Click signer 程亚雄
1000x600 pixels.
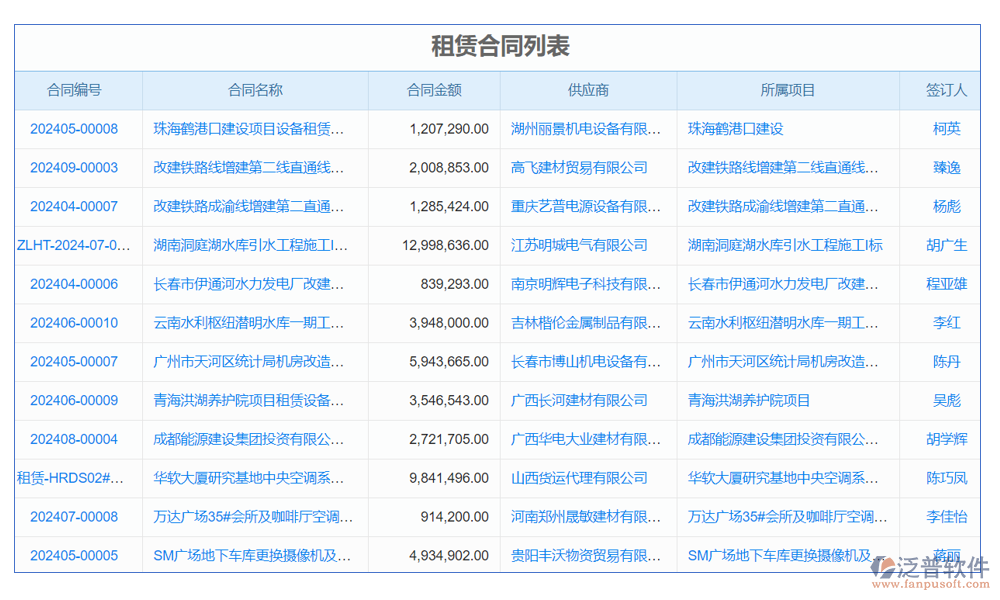[x=946, y=284]
